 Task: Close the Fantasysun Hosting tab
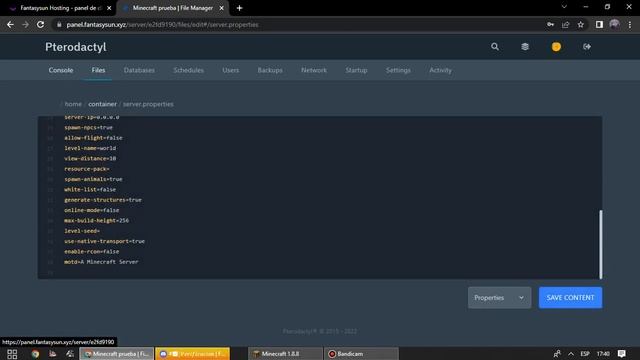(109, 8)
